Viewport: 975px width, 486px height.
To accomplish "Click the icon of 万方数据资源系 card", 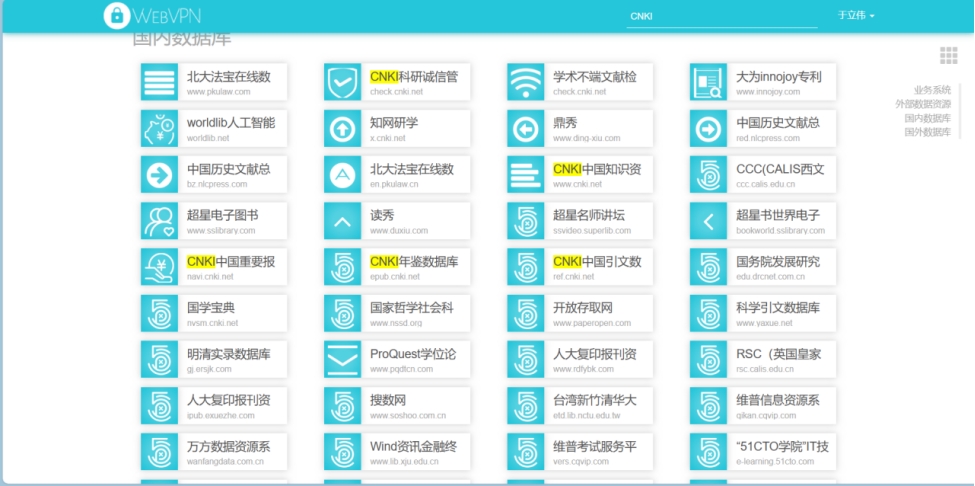I will (159, 452).
